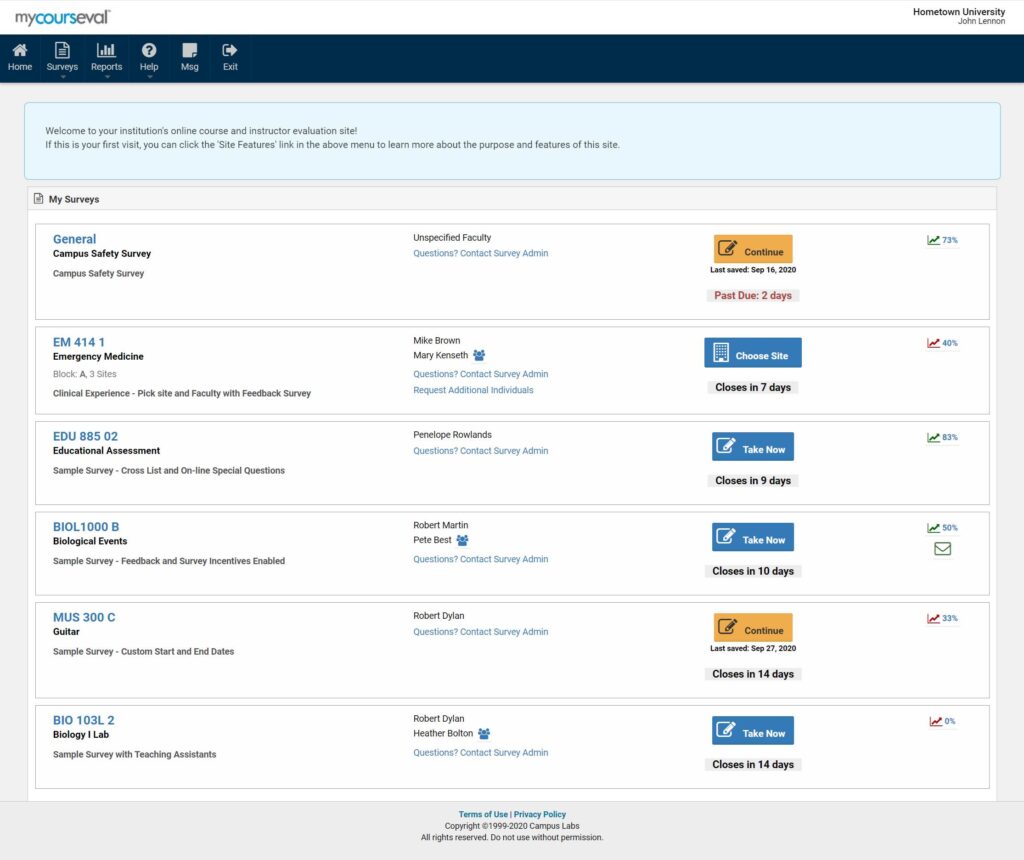Contact Survey Admin for Guitar
This screenshot has height=860, width=1024.
[x=481, y=631]
